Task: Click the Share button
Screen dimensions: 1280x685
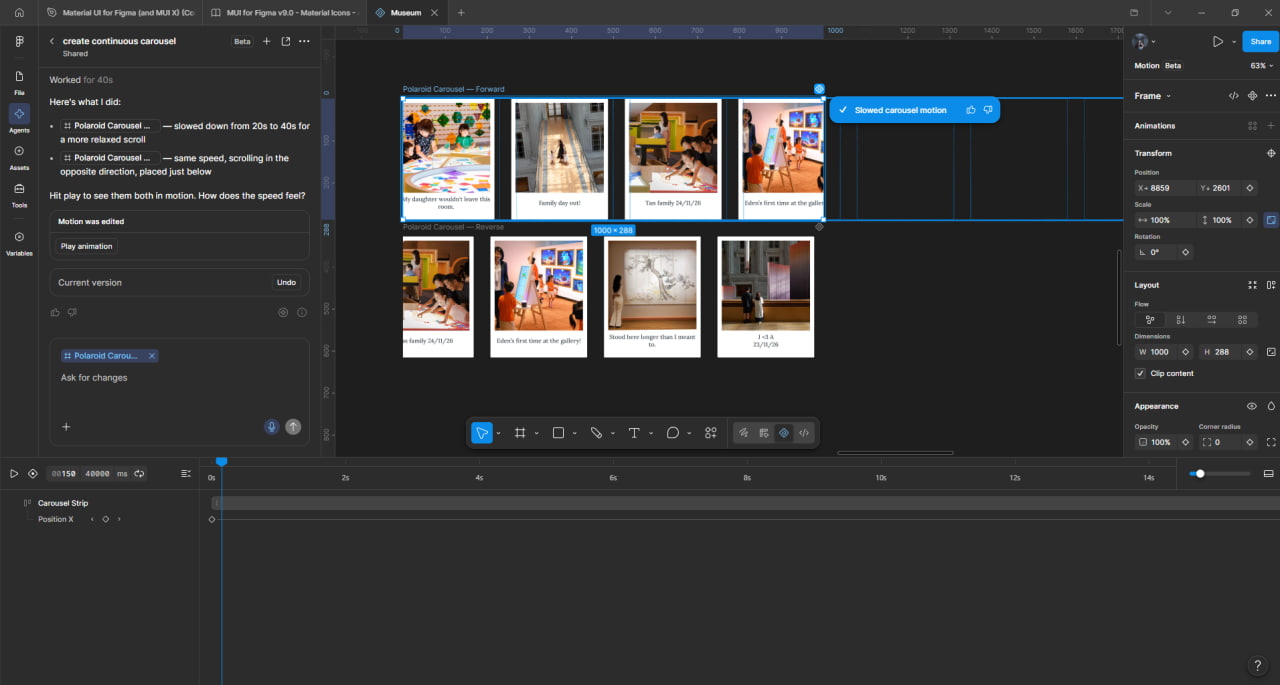Action: point(1260,42)
